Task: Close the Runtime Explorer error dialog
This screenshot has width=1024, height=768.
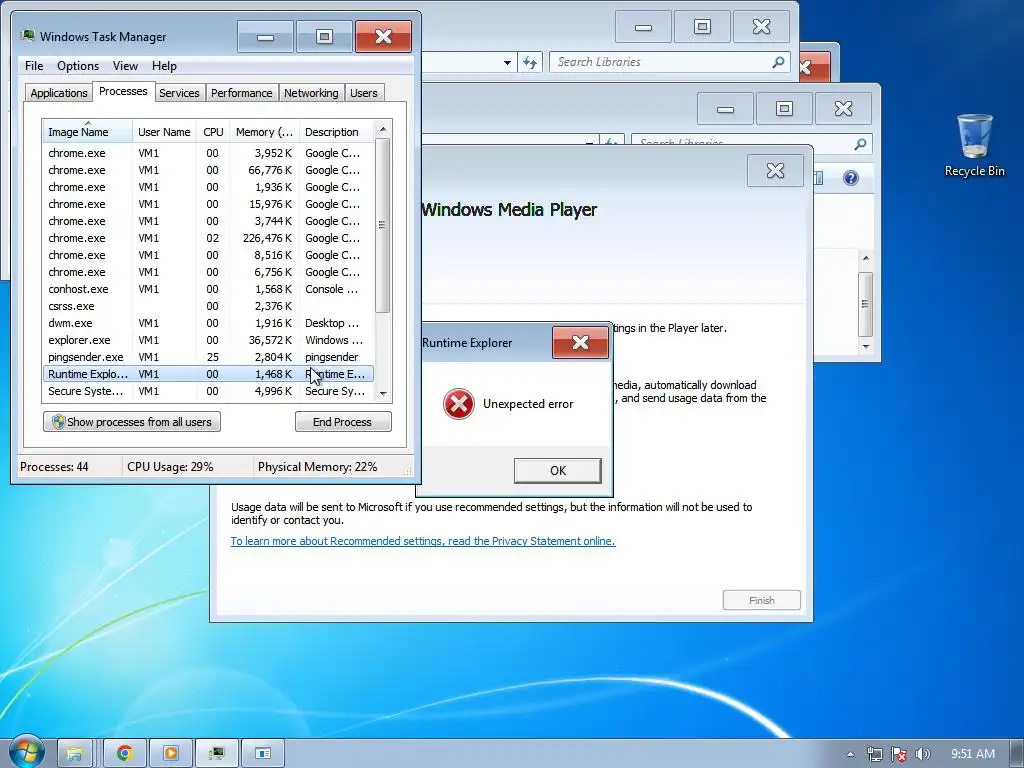Action: [x=580, y=343]
